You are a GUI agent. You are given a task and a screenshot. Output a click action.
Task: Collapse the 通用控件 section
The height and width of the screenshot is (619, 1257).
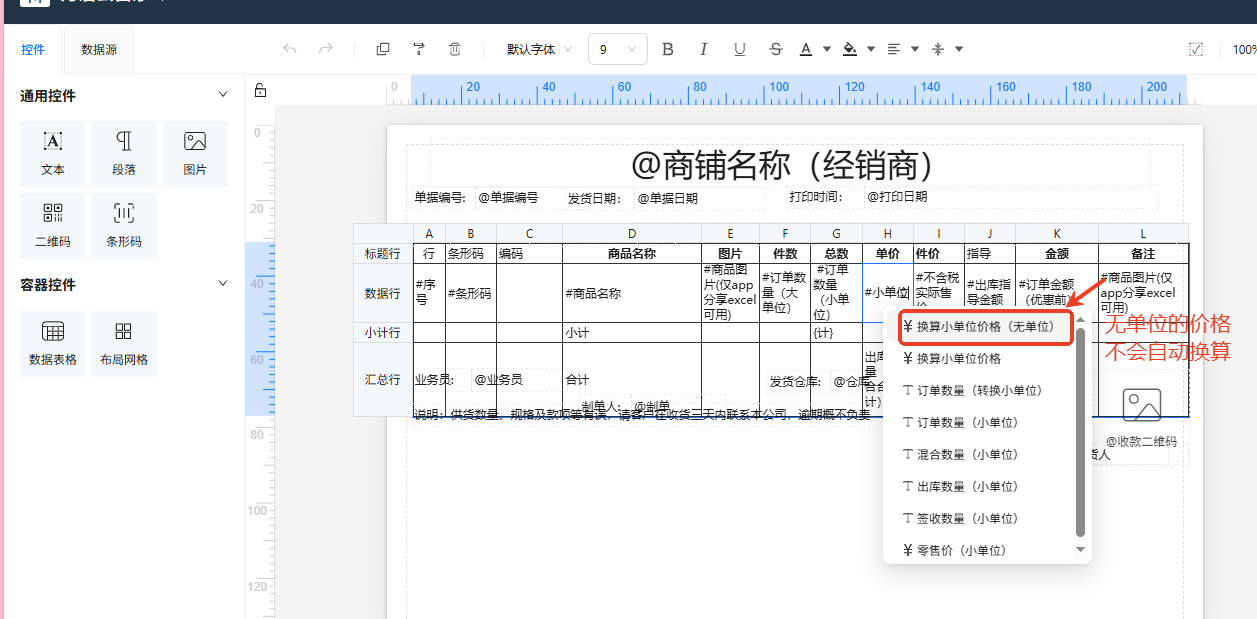(x=223, y=95)
